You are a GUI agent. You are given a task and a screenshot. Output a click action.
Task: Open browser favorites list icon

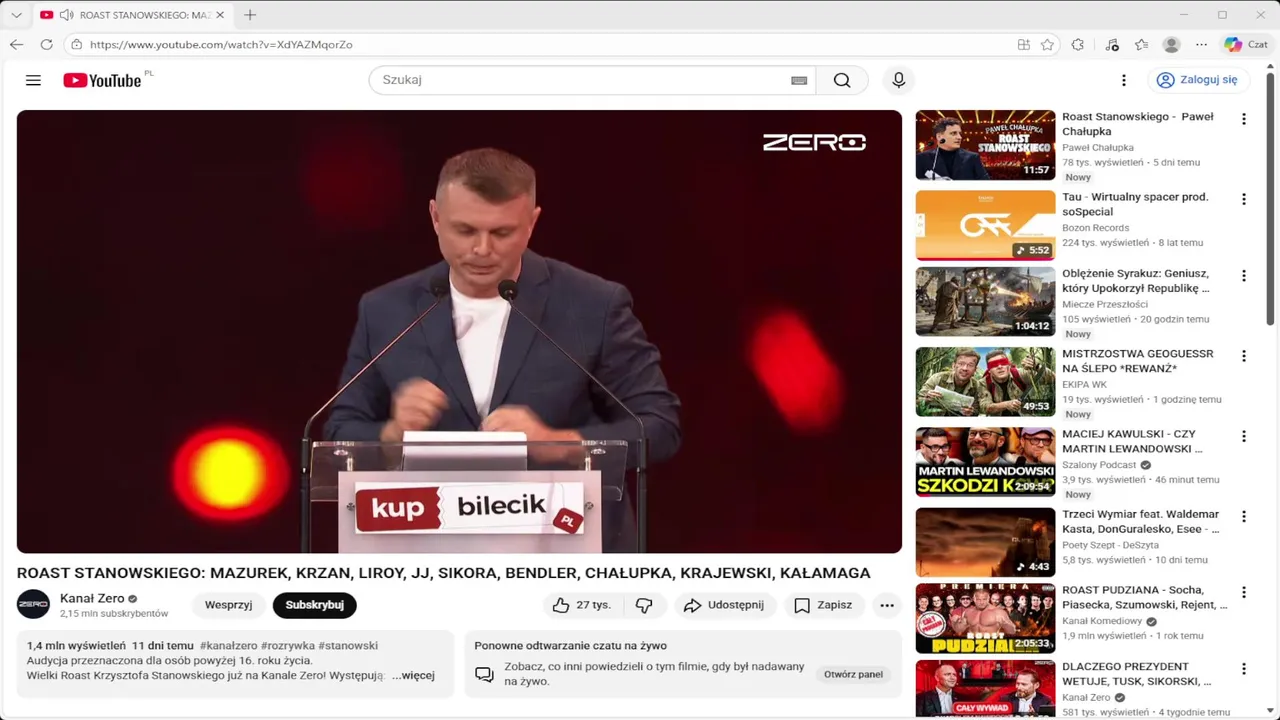click(1141, 44)
